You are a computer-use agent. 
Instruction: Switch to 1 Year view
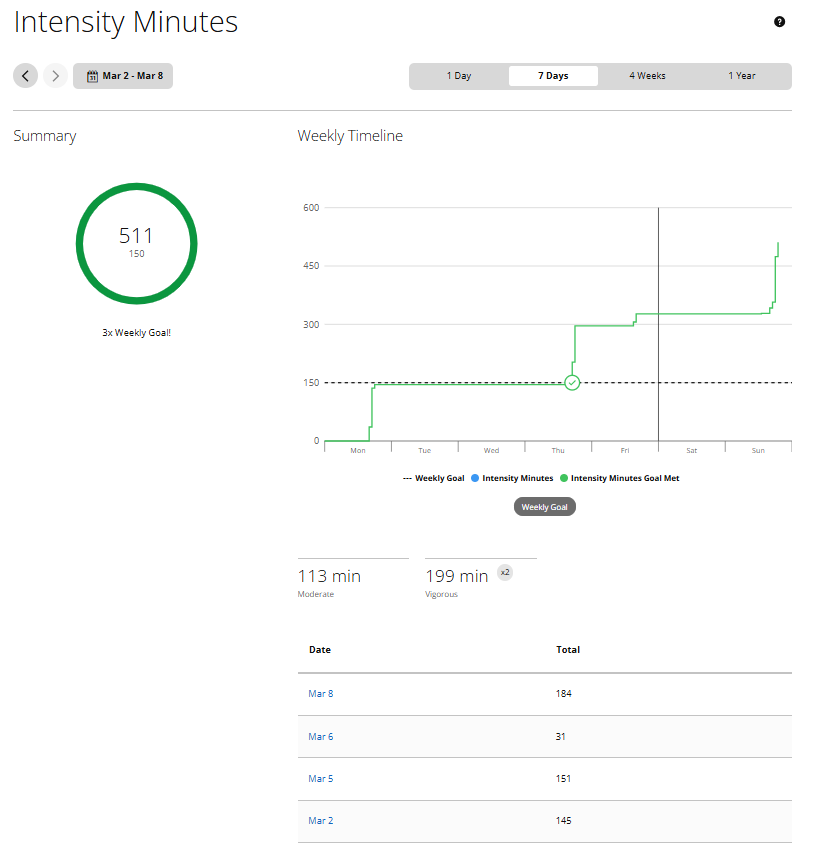pyautogui.click(x=742, y=76)
